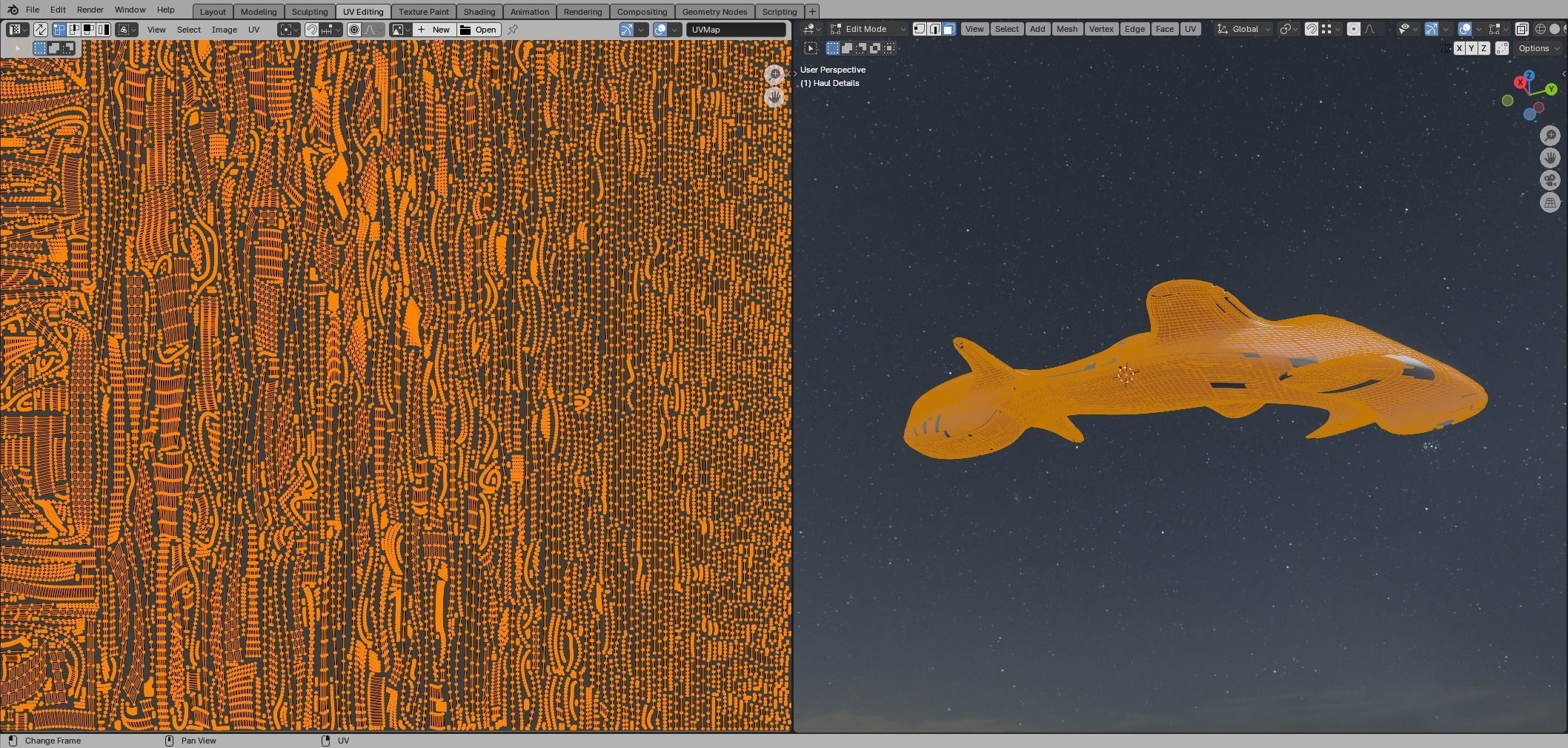Add a new workspace tab
This screenshot has width=1568, height=748.
(812, 12)
